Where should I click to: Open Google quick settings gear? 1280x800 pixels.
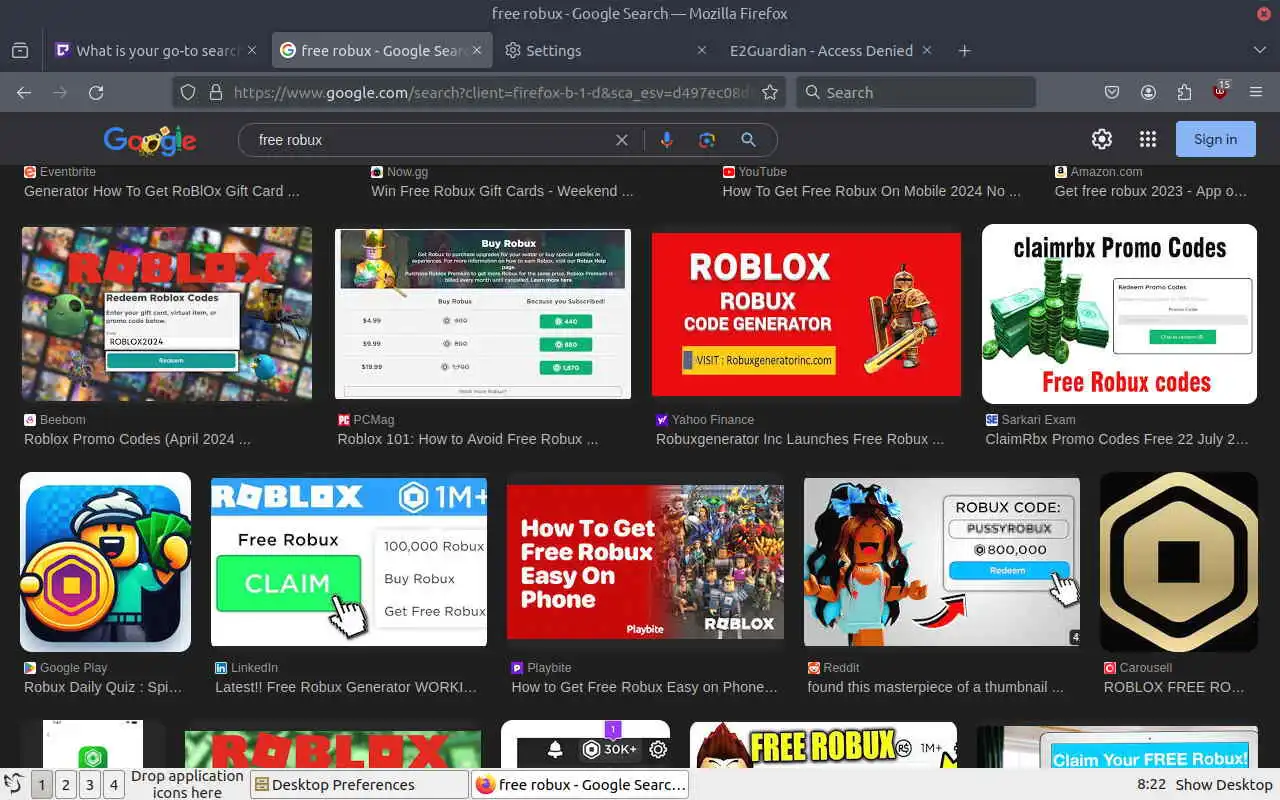tap(1102, 139)
